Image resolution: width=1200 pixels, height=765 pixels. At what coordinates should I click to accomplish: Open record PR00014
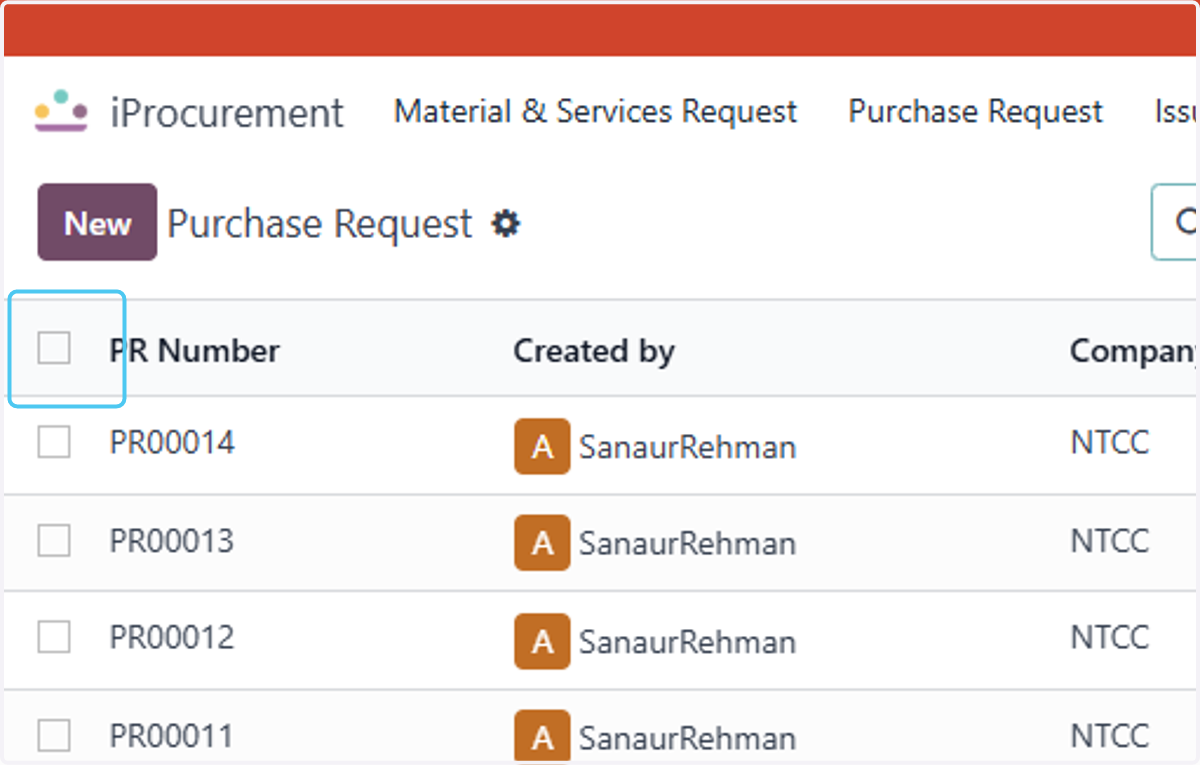172,441
